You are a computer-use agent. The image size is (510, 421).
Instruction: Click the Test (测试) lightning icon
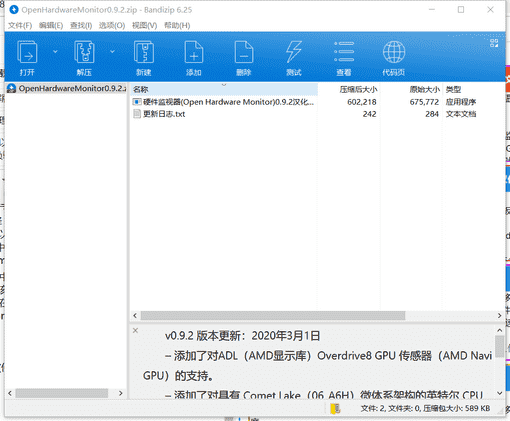pyautogui.click(x=294, y=52)
